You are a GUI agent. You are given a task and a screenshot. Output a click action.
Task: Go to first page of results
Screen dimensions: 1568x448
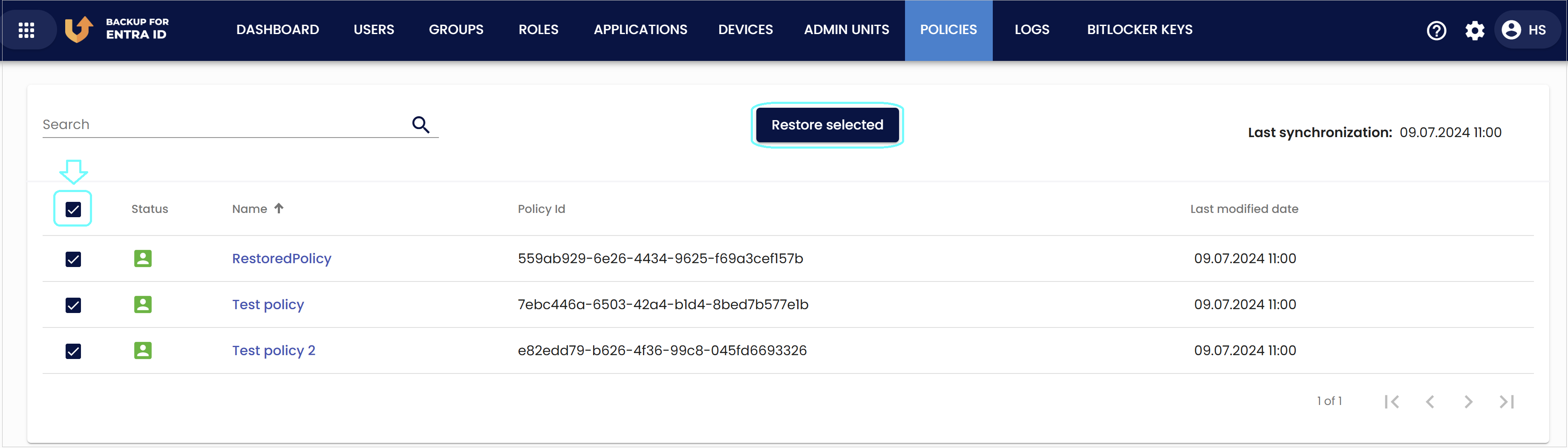(1392, 402)
